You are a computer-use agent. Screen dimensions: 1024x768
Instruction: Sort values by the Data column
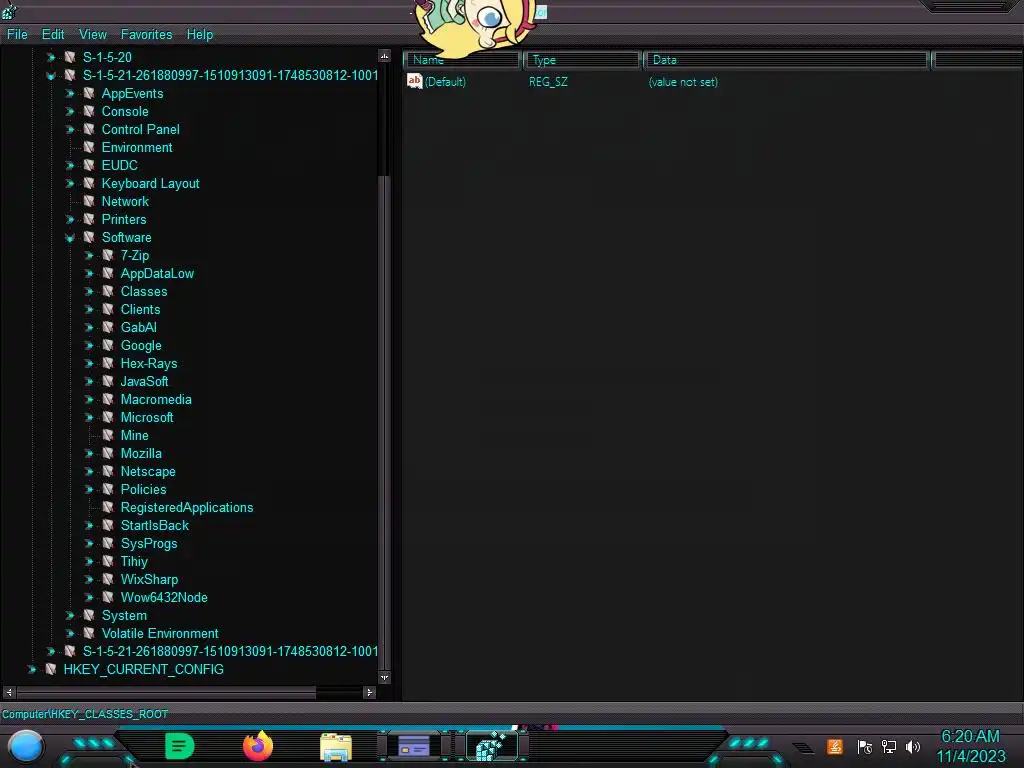pos(786,60)
